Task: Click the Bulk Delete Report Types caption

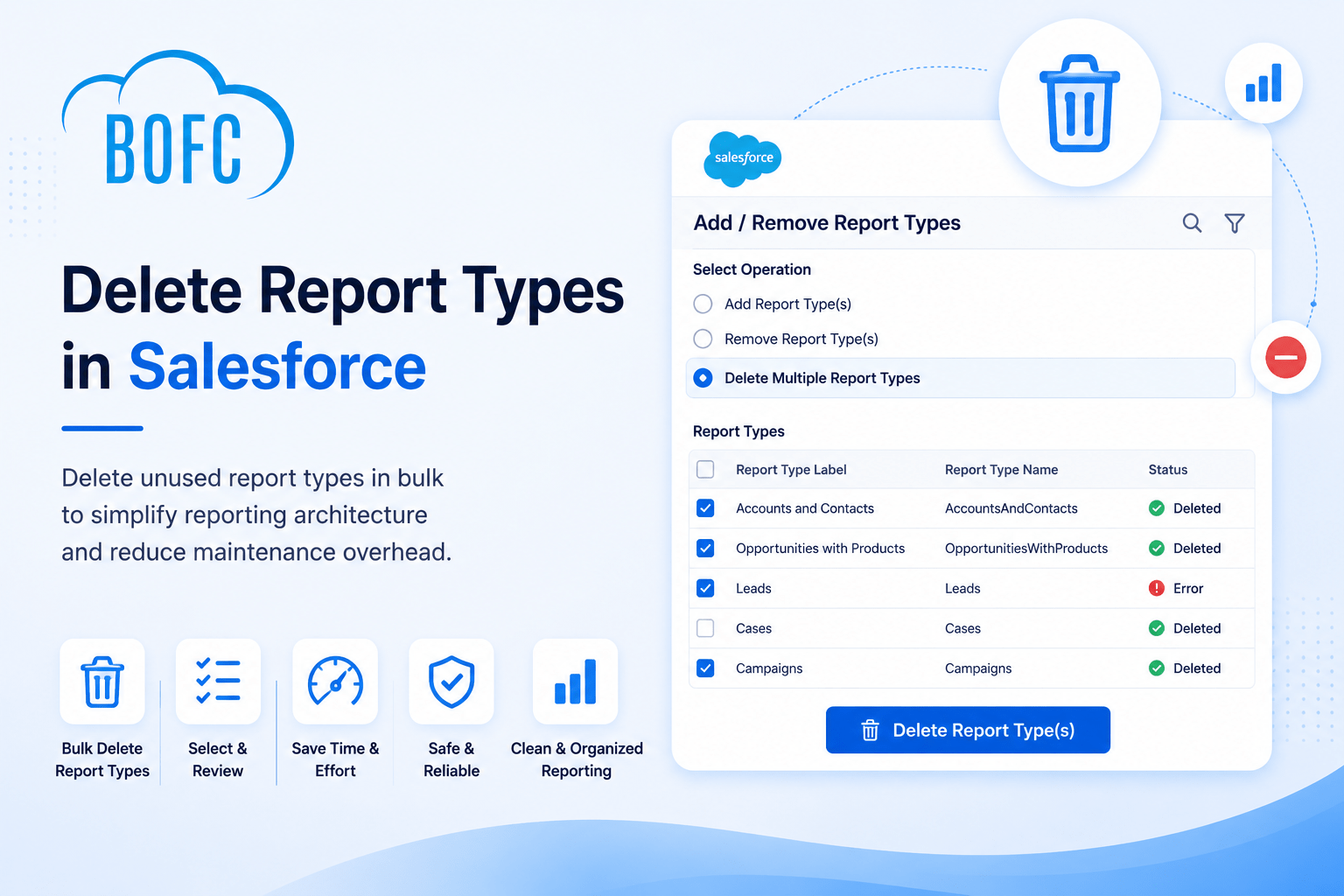Action: [102, 759]
